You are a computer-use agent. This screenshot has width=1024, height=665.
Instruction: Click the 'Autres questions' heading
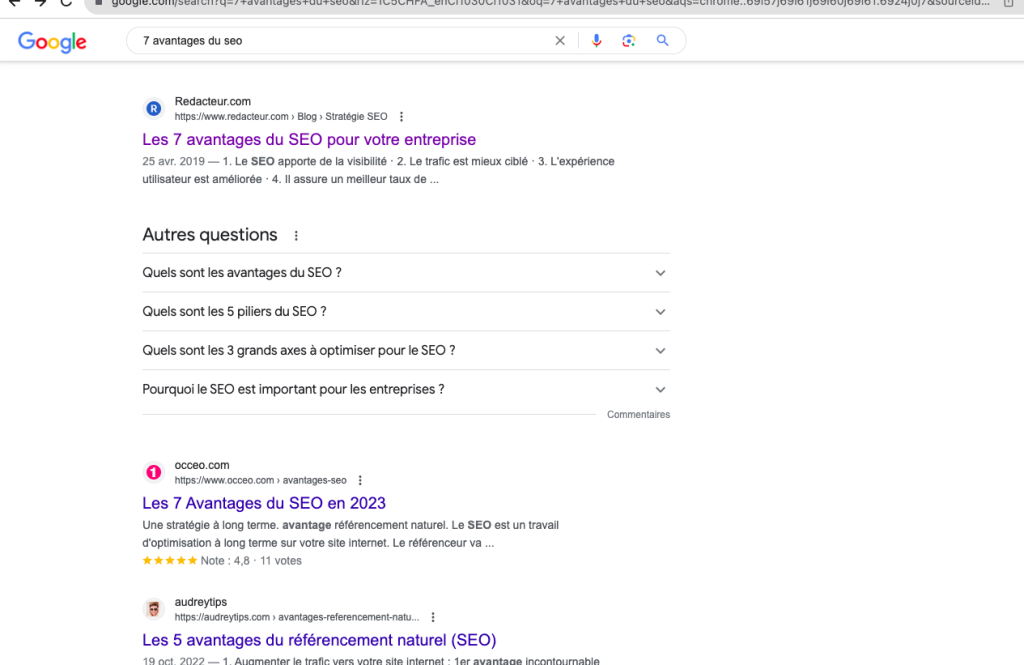pos(210,235)
